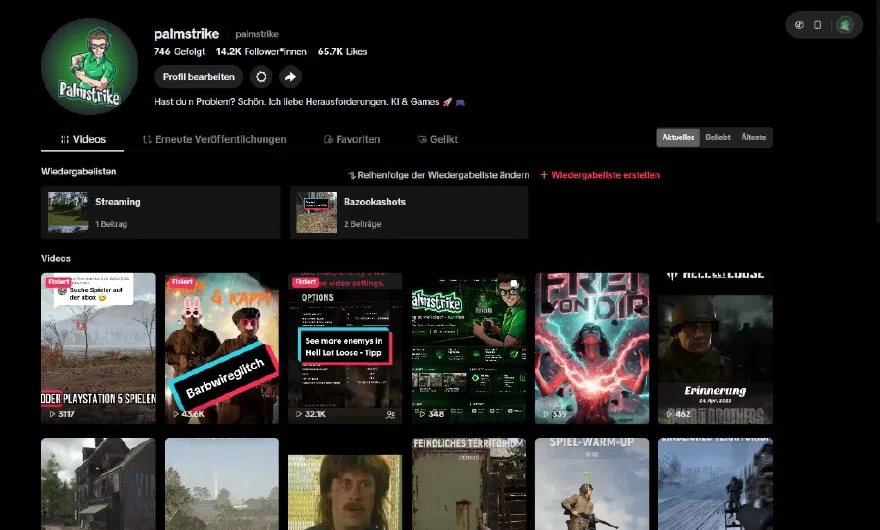Click the play count icon showing 43.6K
The height and width of the screenshot is (530, 880).
click(176, 414)
